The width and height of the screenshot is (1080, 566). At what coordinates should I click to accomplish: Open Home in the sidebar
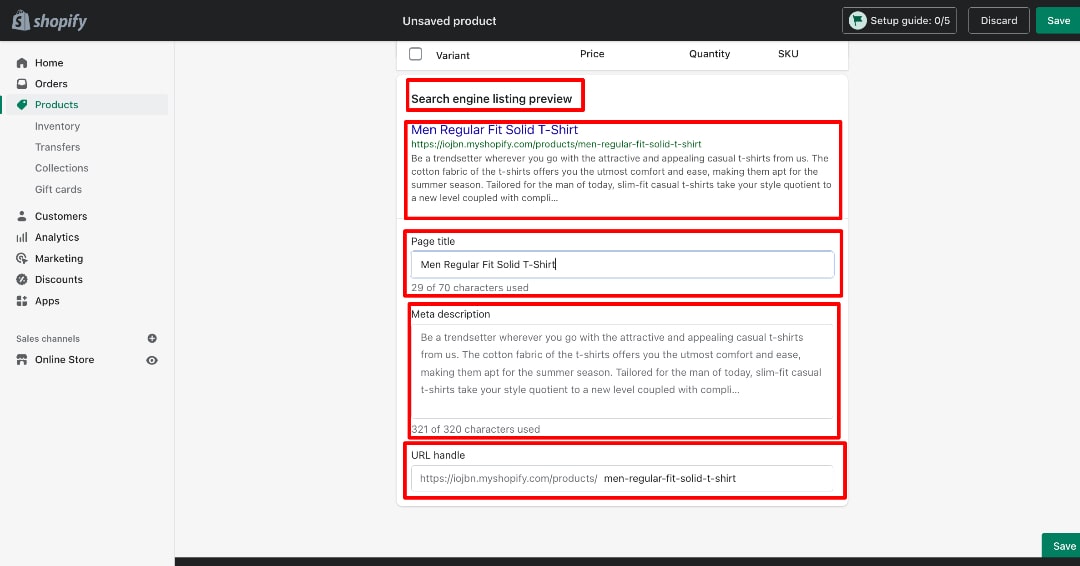[x=49, y=63]
